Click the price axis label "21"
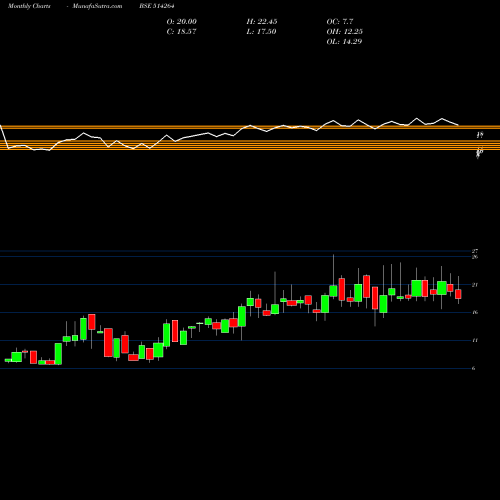 point(475,285)
